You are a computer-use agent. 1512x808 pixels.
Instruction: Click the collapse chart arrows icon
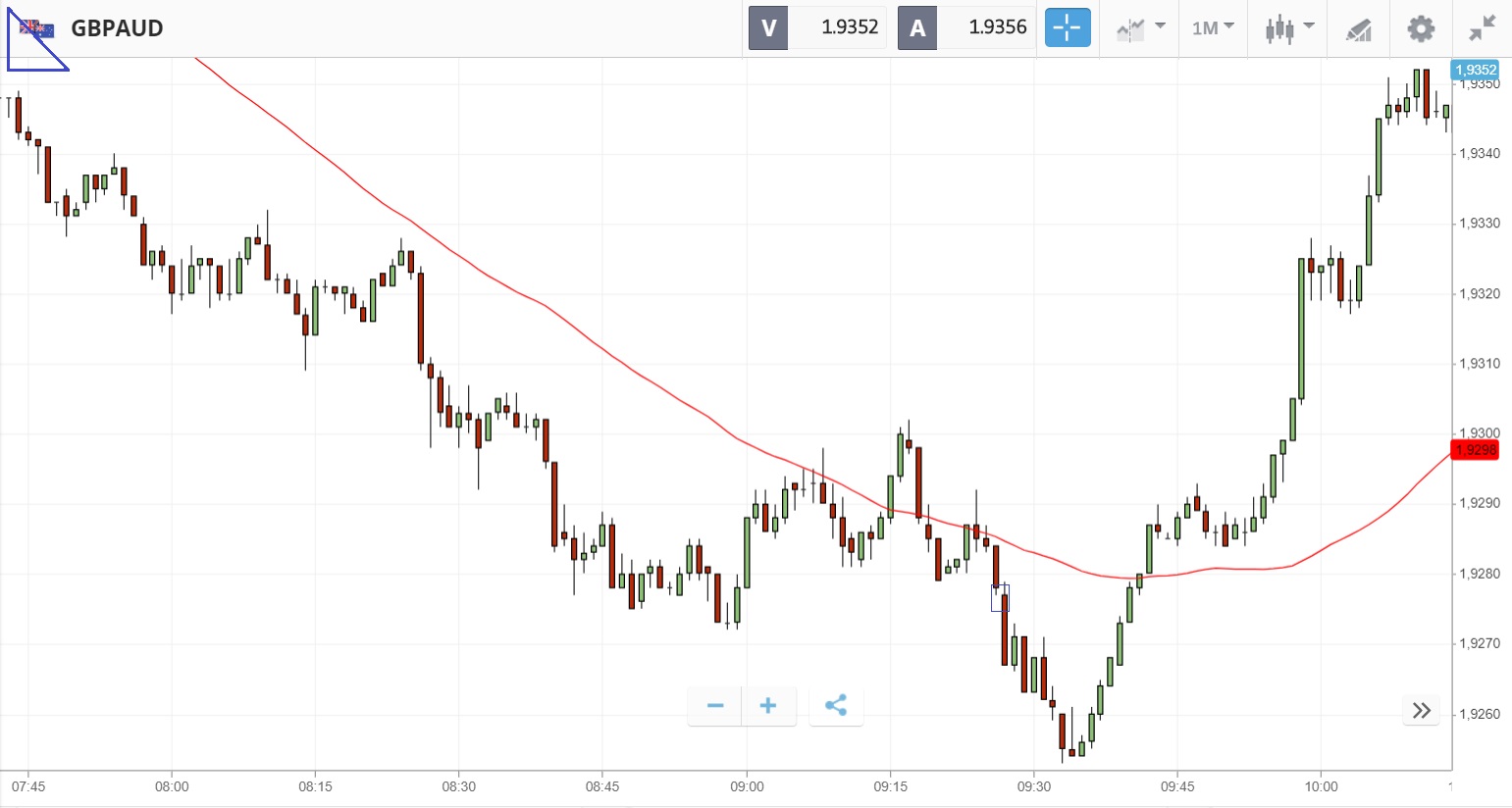[x=1482, y=28]
